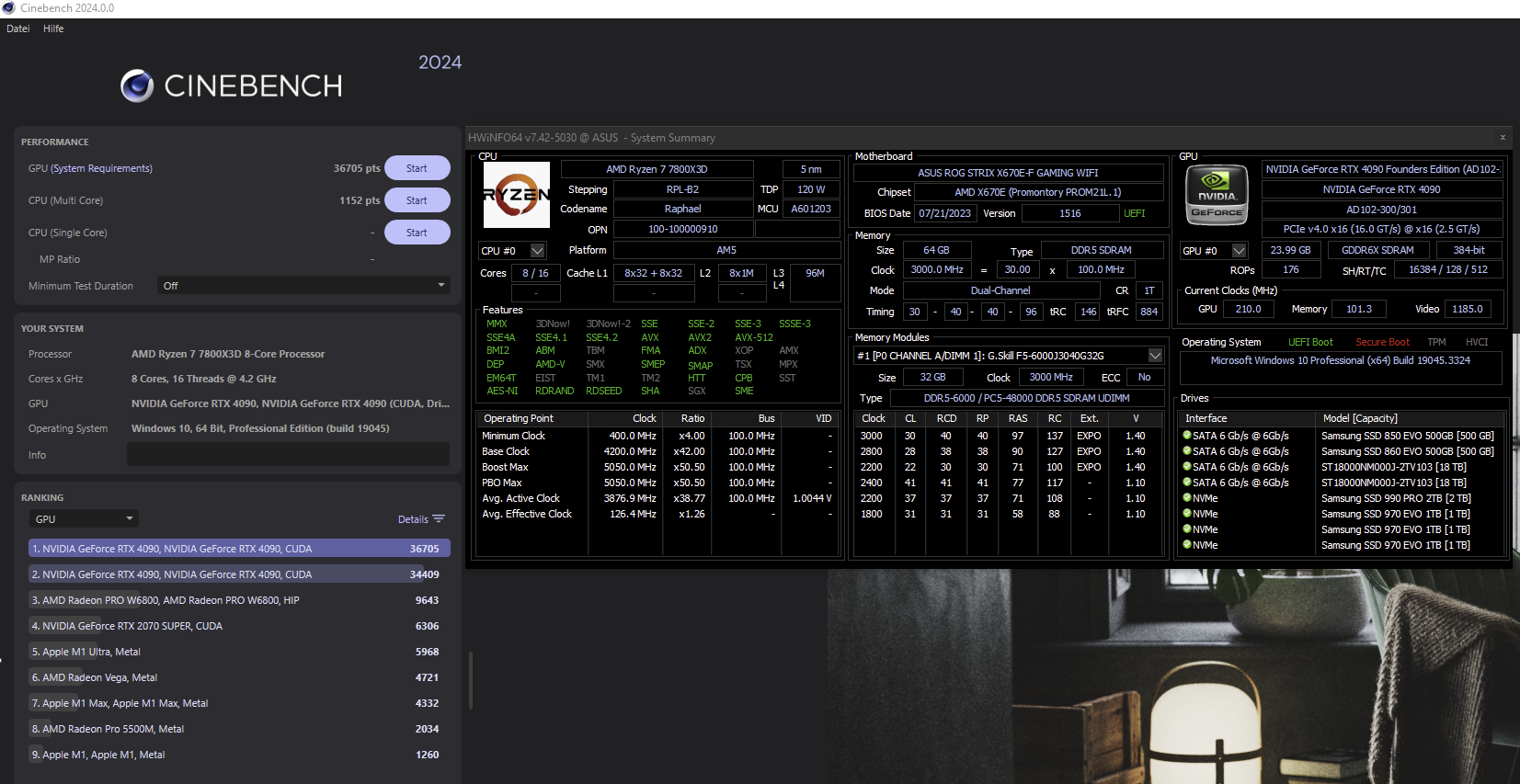Click the green status dot for Samsung SSD 860 EVO

pyautogui.click(x=1187, y=451)
